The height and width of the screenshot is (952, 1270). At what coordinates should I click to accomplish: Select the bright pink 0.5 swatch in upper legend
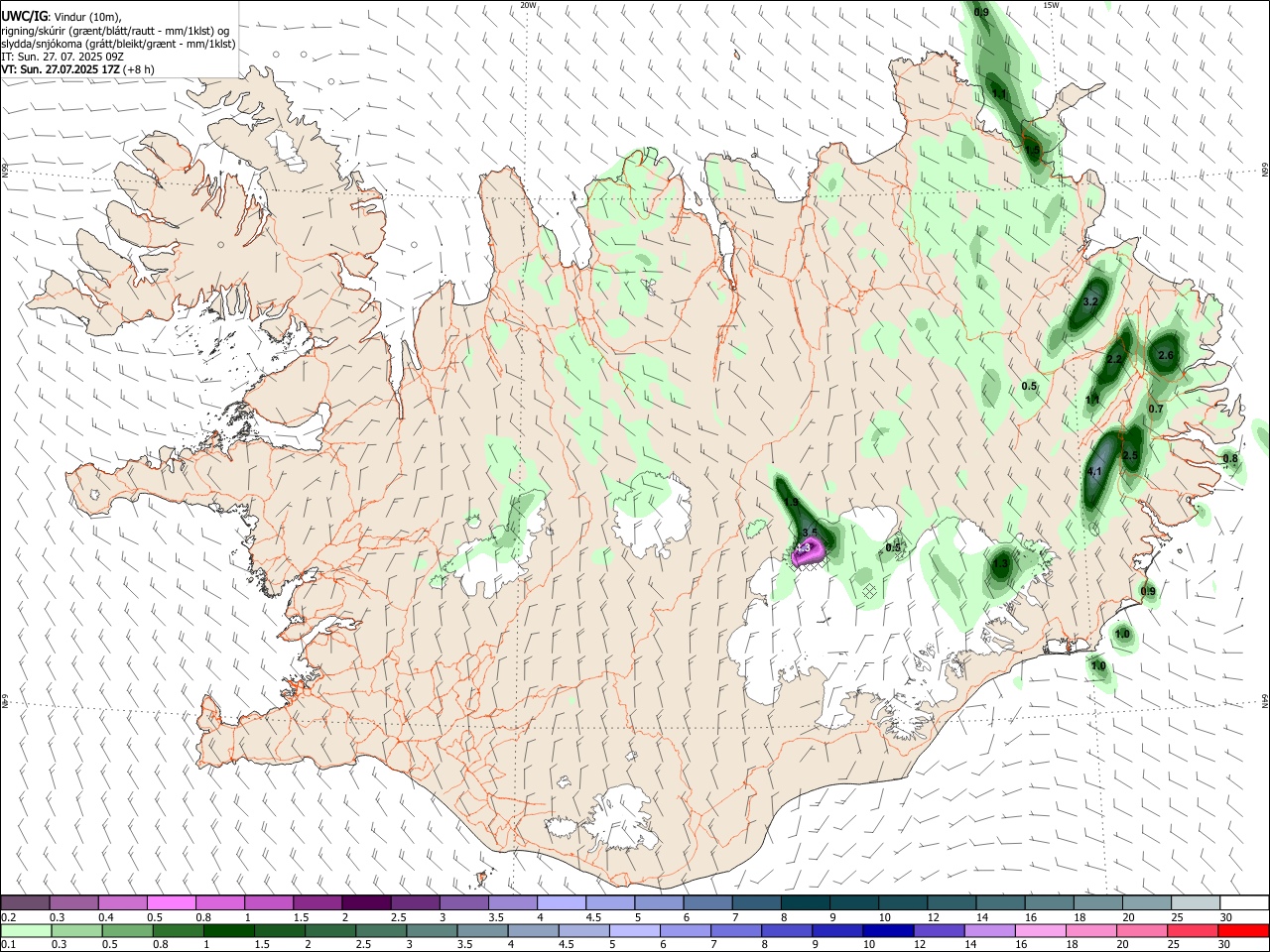click(171, 903)
